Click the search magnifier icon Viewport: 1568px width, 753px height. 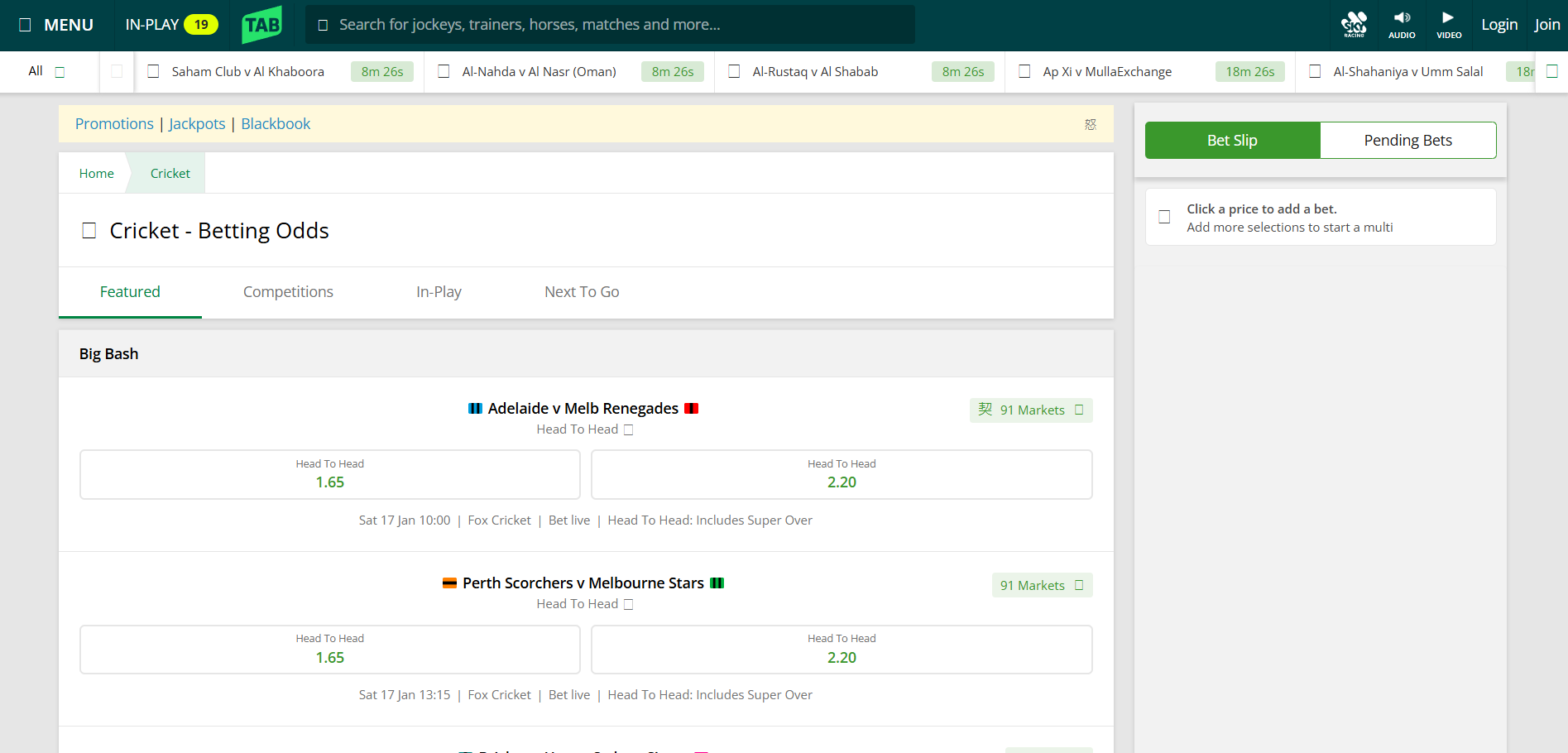point(323,25)
